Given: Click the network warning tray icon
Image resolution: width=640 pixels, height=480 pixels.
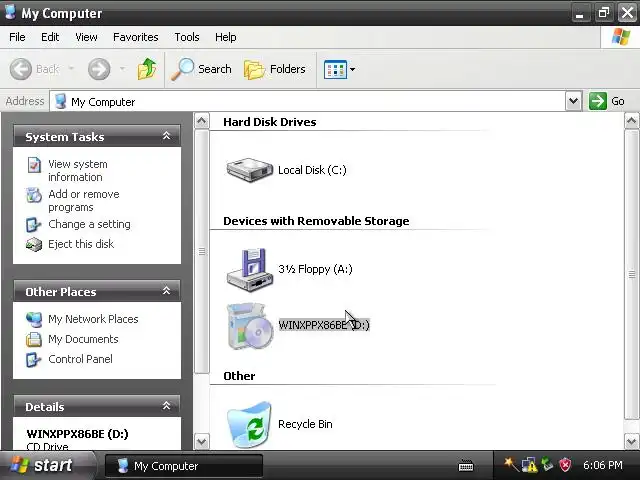Looking at the screenshot, I should [529, 465].
